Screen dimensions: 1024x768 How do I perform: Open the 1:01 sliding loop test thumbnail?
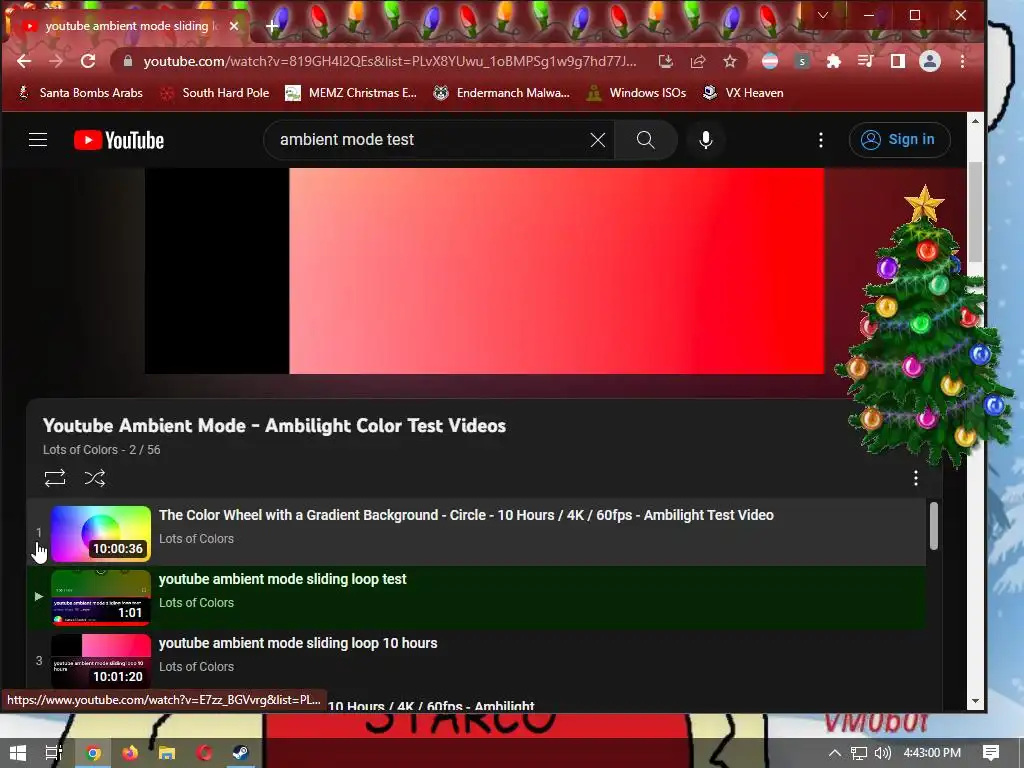pos(101,598)
